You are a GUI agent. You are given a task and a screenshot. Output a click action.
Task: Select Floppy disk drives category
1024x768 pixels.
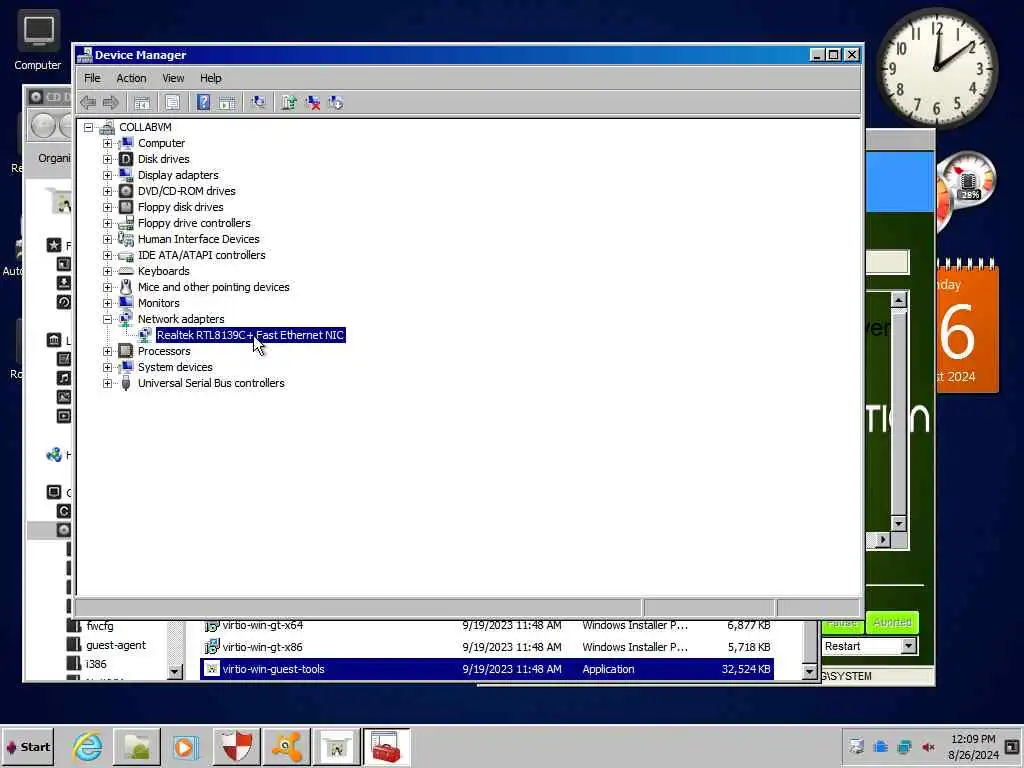tap(180, 207)
